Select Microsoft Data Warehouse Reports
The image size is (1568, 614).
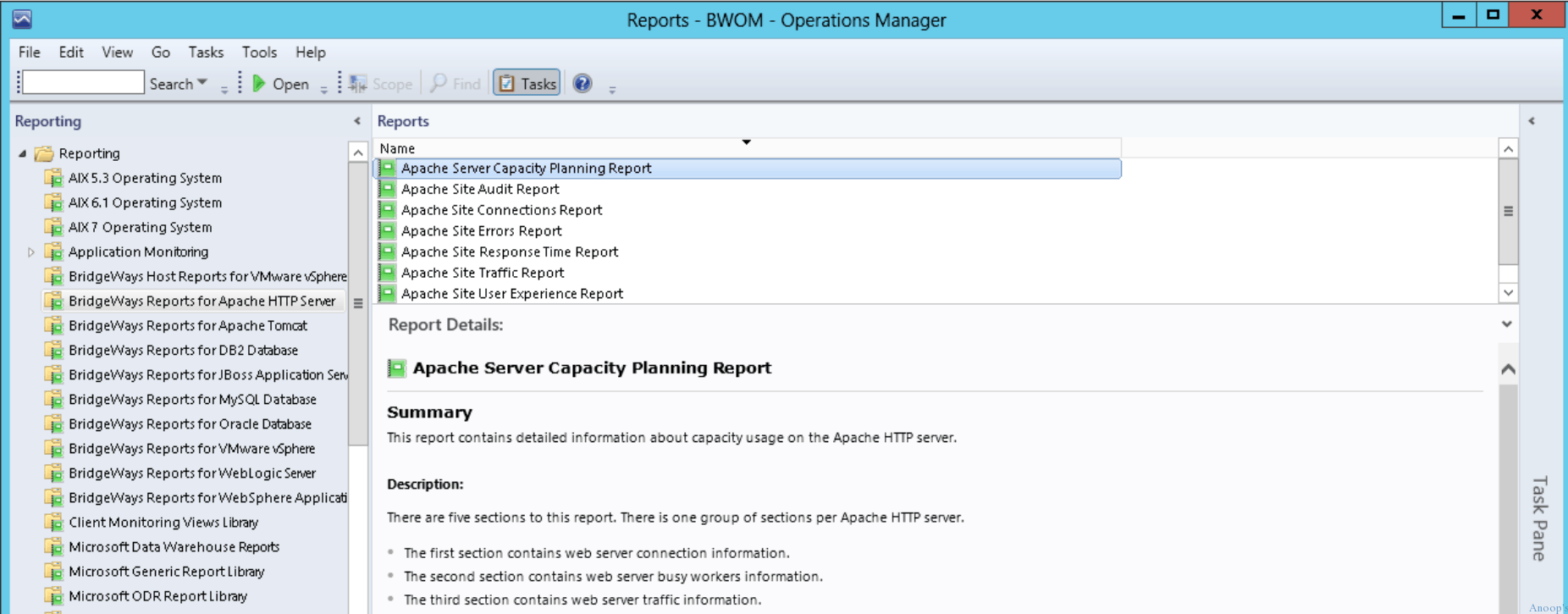coord(174,547)
